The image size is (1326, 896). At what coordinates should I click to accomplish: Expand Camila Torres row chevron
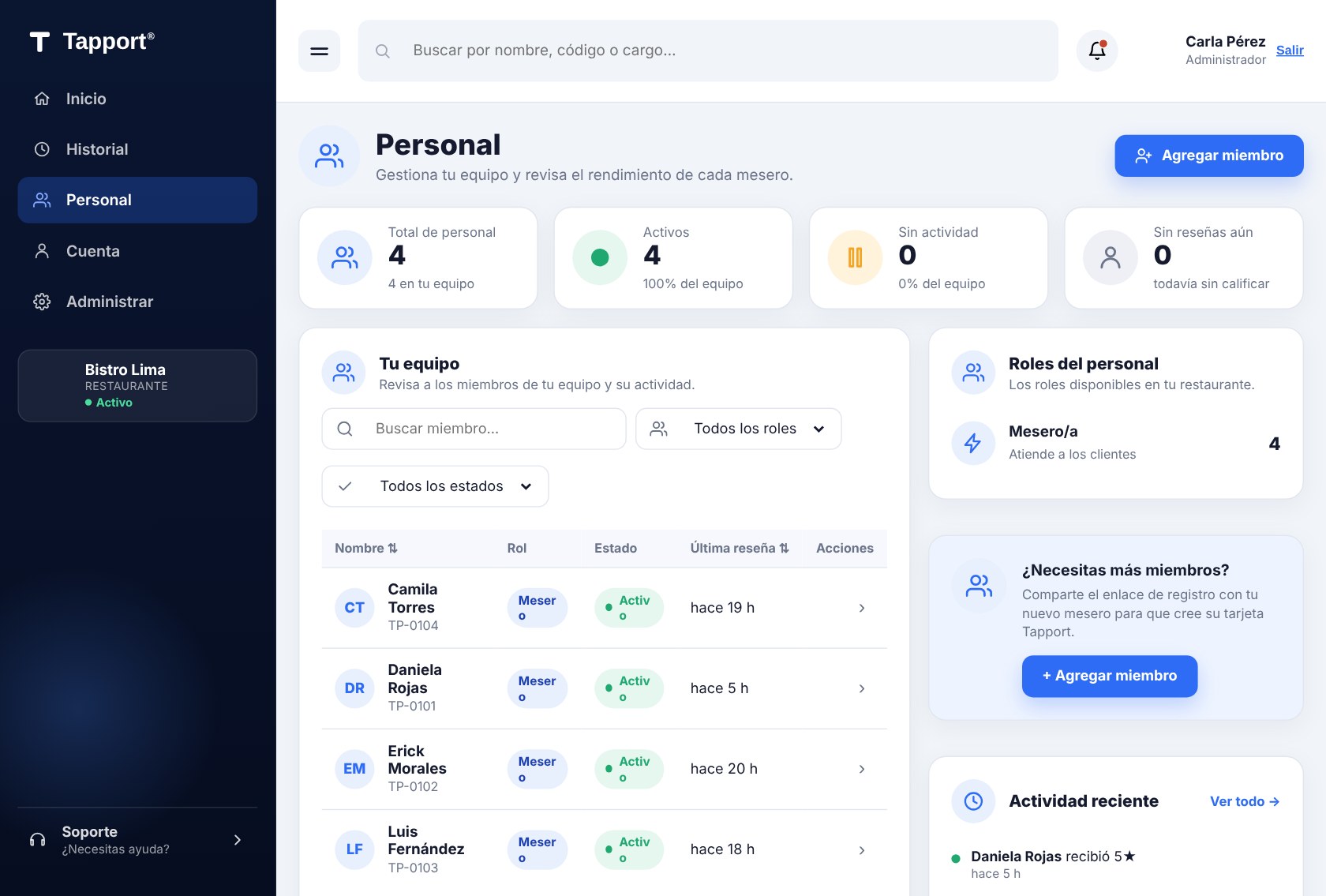click(x=862, y=608)
